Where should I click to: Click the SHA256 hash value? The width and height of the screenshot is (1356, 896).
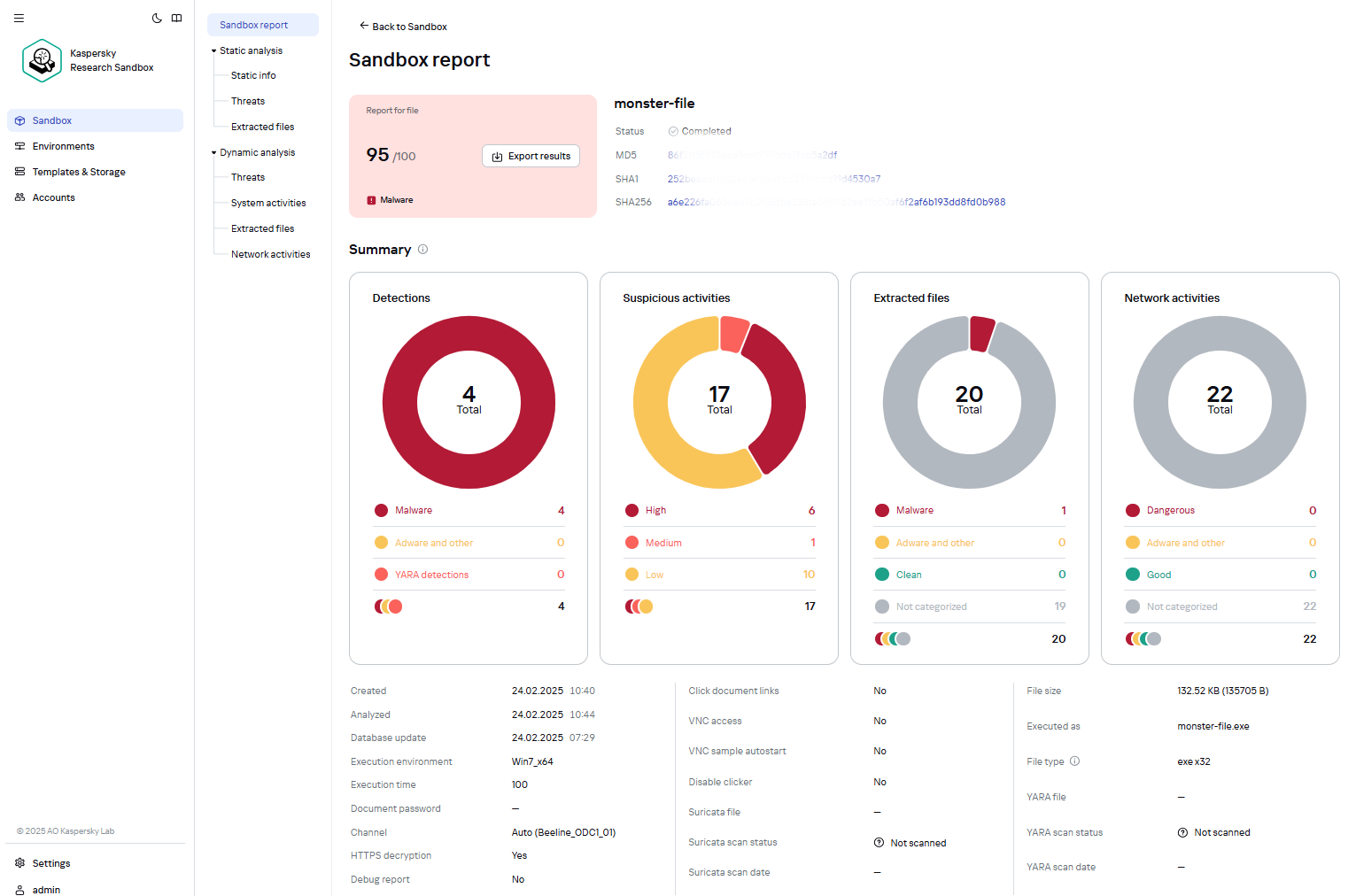(x=835, y=202)
